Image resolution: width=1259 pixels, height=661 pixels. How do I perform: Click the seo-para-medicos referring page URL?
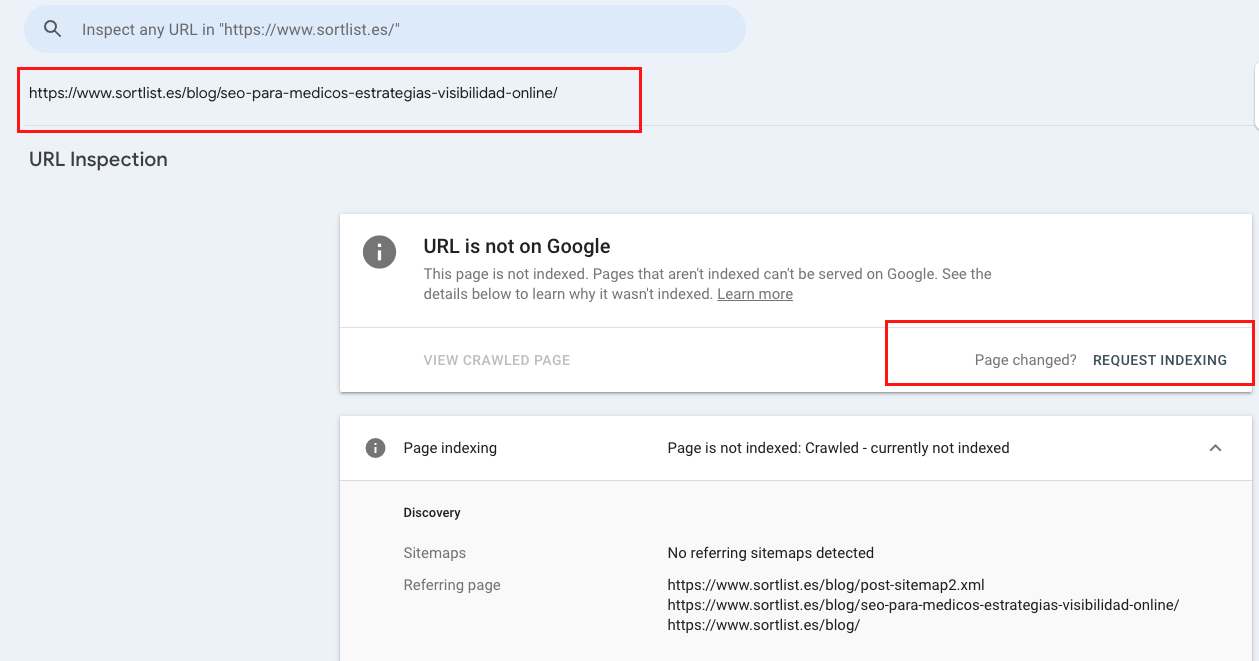click(923, 605)
